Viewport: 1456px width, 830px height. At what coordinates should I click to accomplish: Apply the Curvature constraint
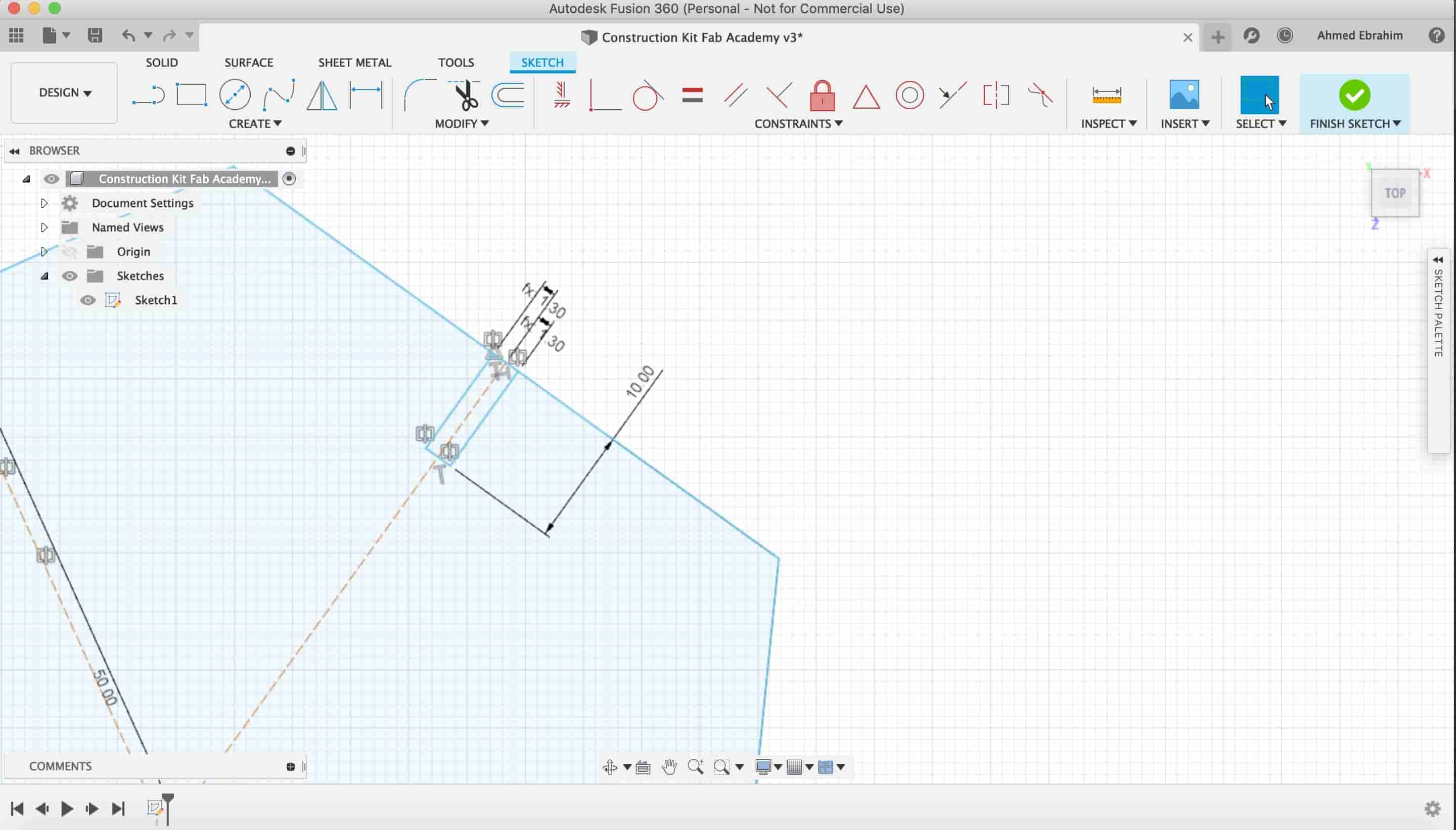1040,95
